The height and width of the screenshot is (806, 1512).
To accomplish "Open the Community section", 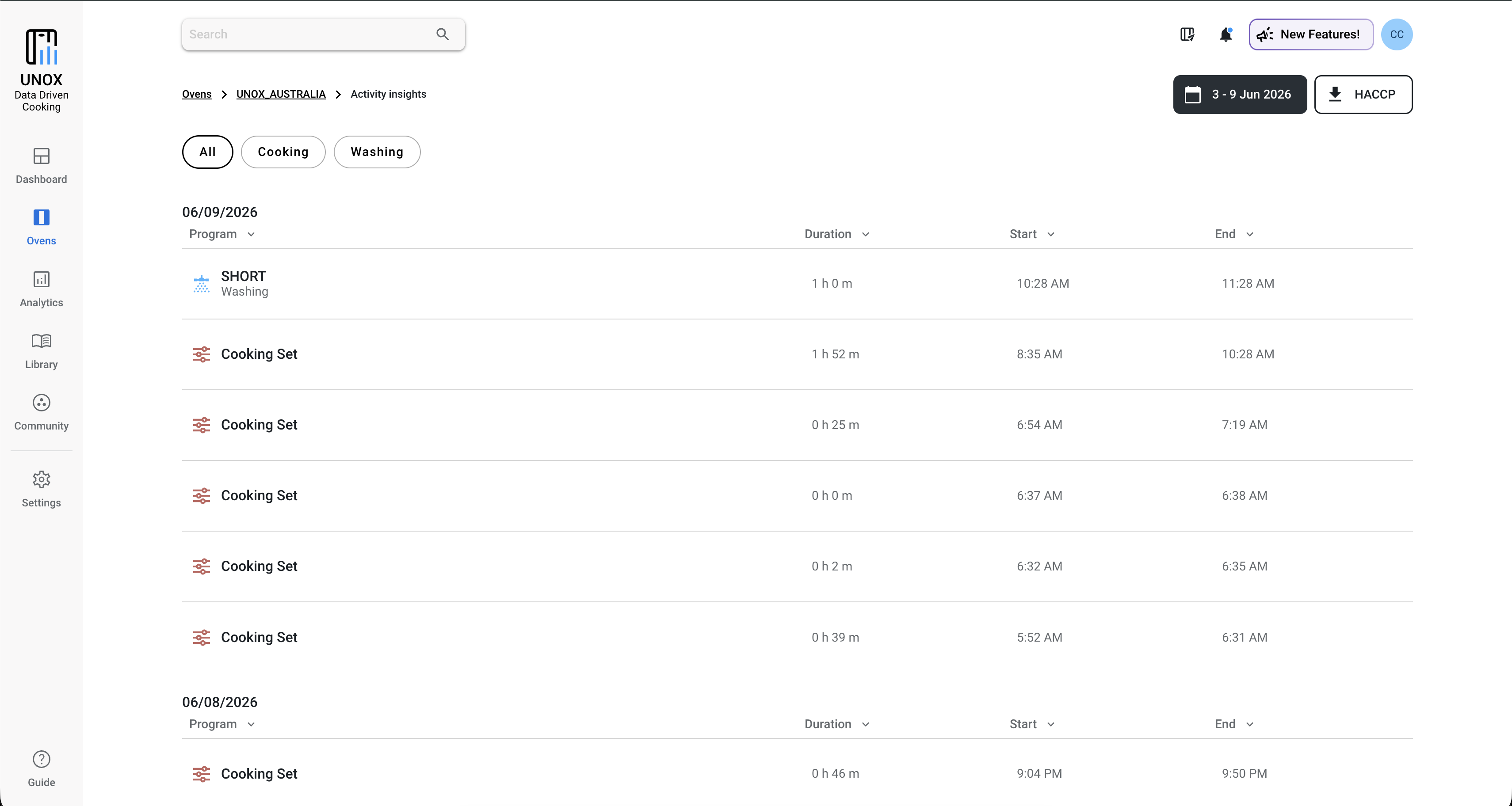I will click(x=41, y=412).
